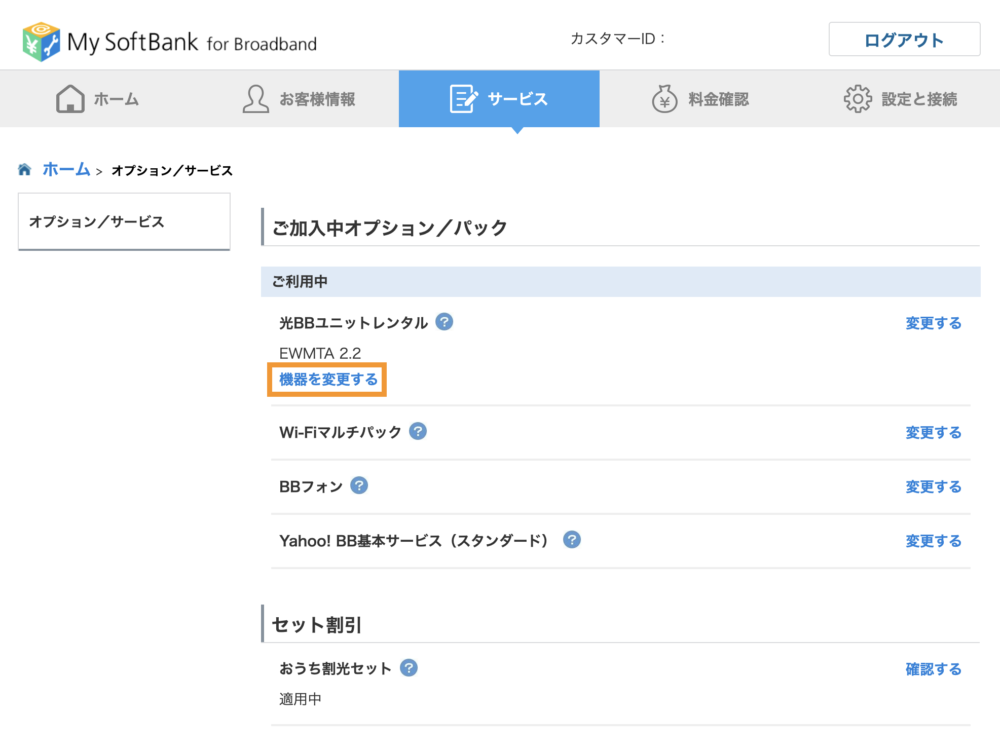Screen dimensions: 1000x750
Task: Click 変更する for 光BBユニットレンタル
Action: [933, 323]
